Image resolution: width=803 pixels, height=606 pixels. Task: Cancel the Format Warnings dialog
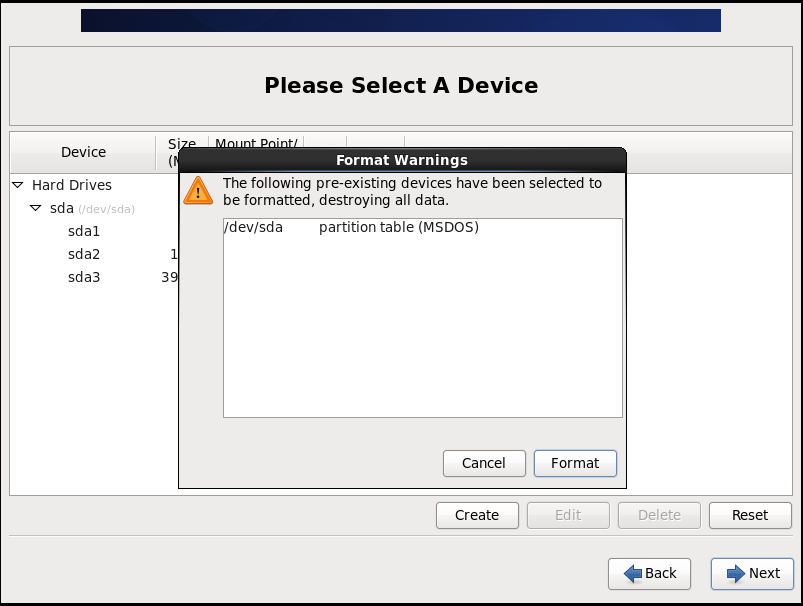484,463
